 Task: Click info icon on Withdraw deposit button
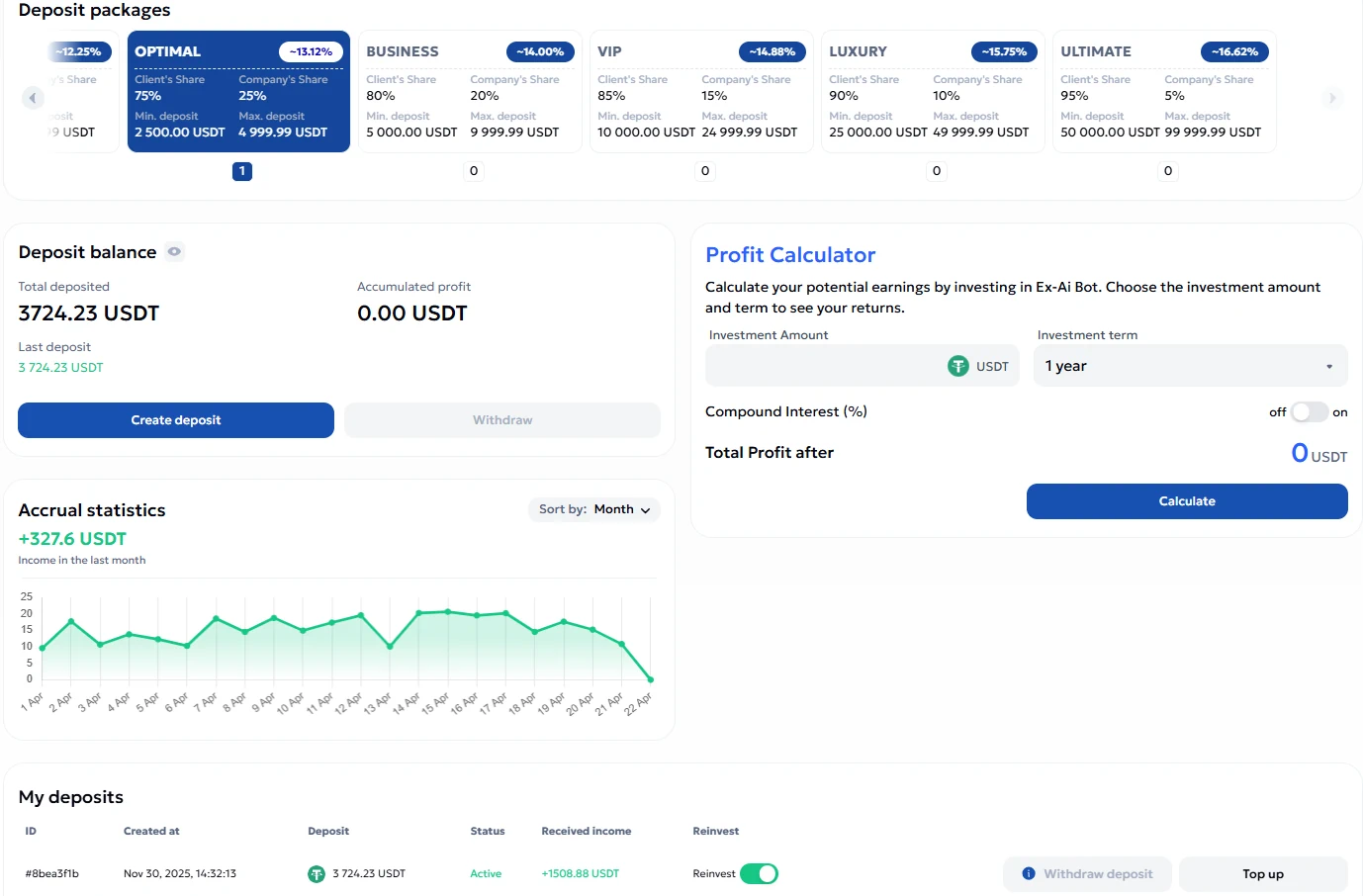[x=1029, y=873]
